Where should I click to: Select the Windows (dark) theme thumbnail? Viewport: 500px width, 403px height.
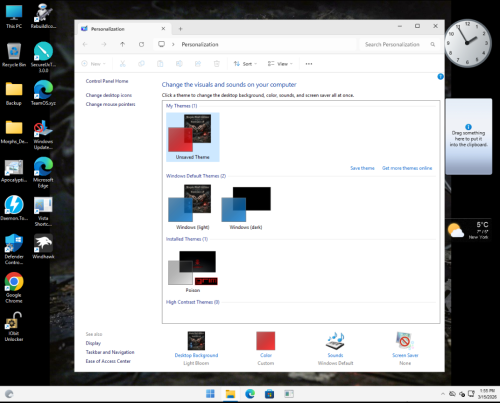tap(246, 208)
